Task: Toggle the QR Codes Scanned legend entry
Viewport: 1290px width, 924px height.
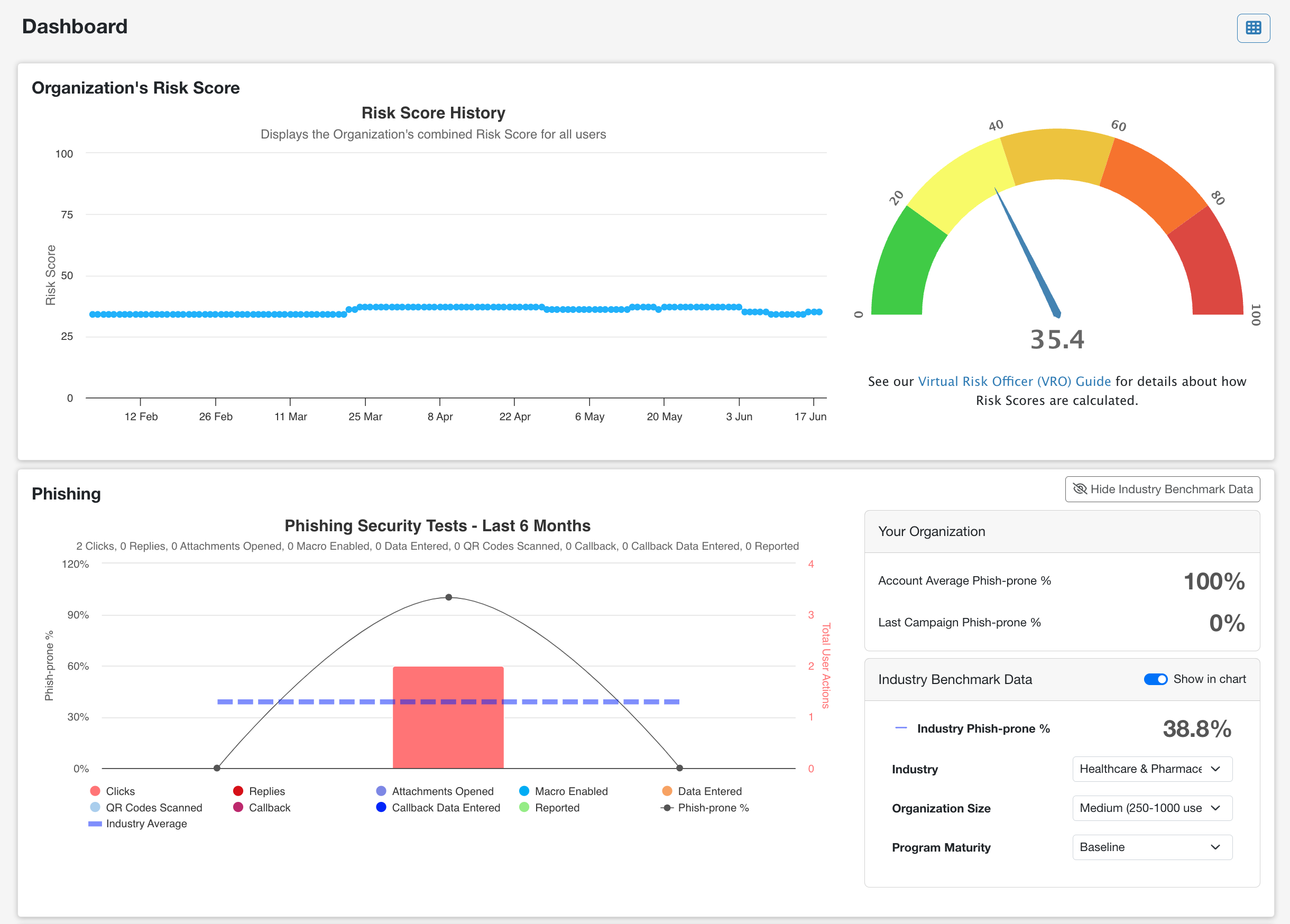Action: click(x=145, y=808)
